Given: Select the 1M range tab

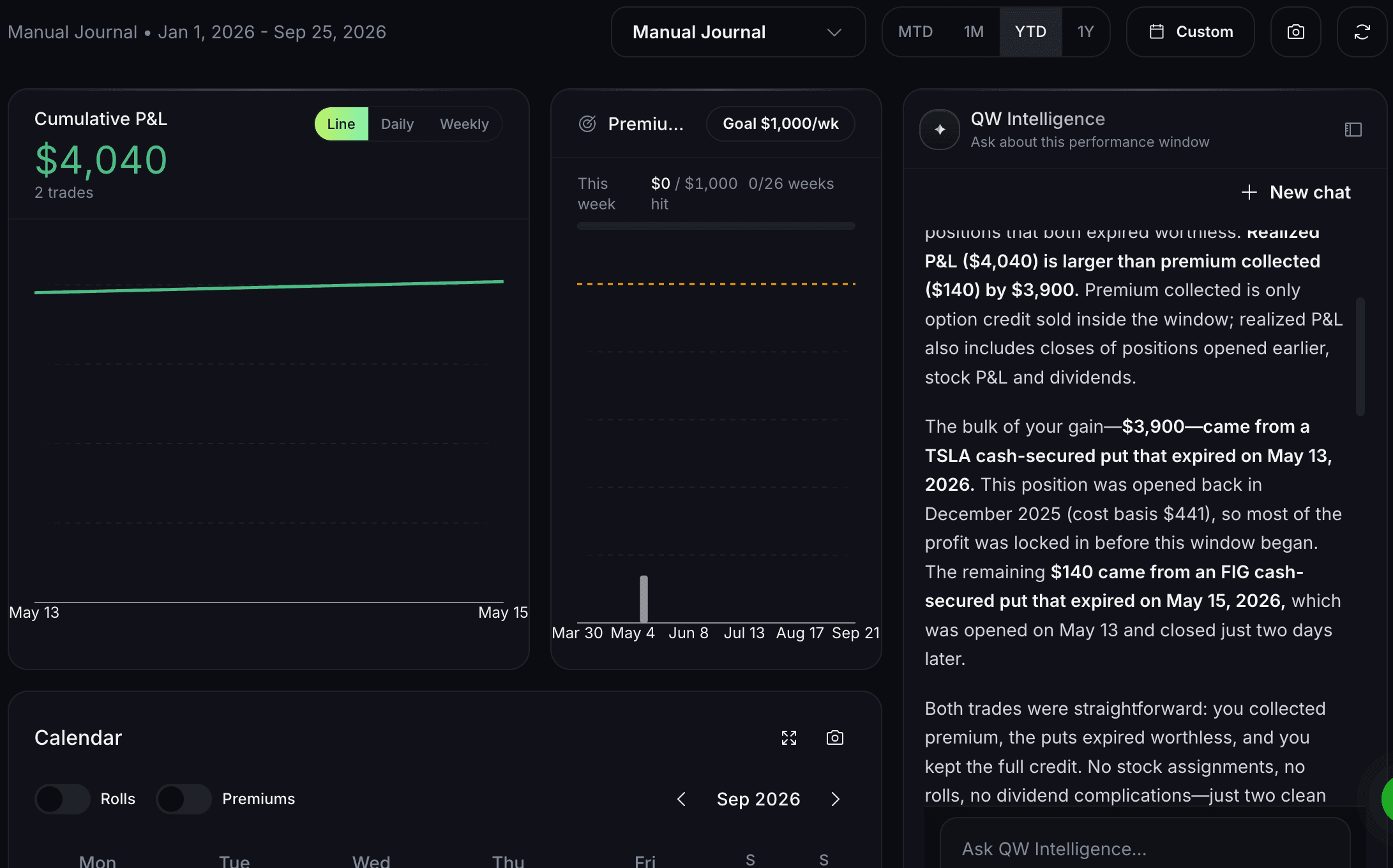Looking at the screenshot, I should 974,32.
